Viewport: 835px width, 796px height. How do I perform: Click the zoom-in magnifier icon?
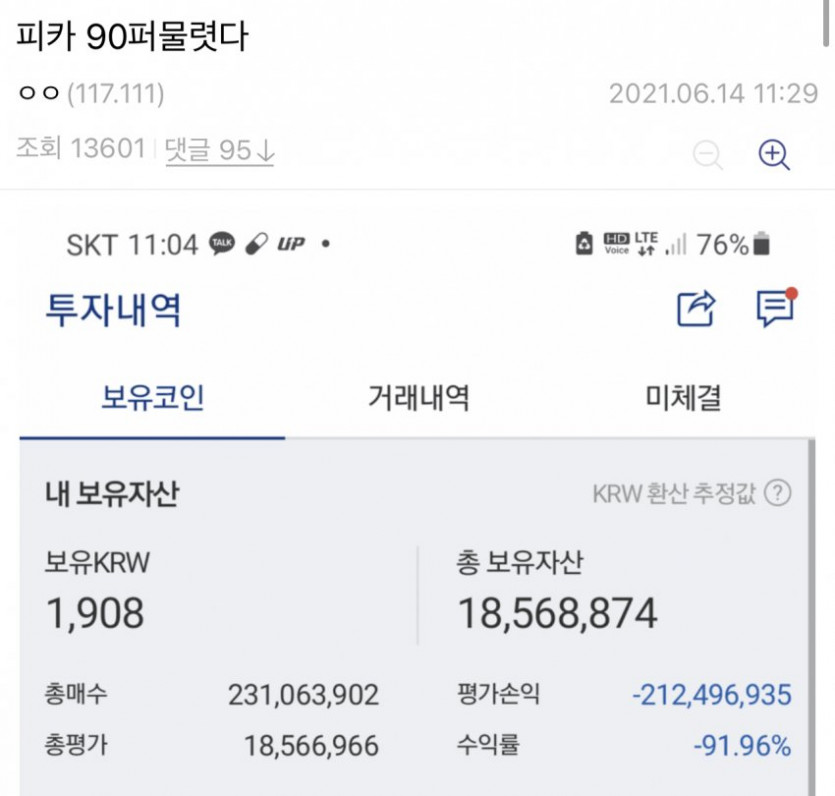tap(774, 155)
